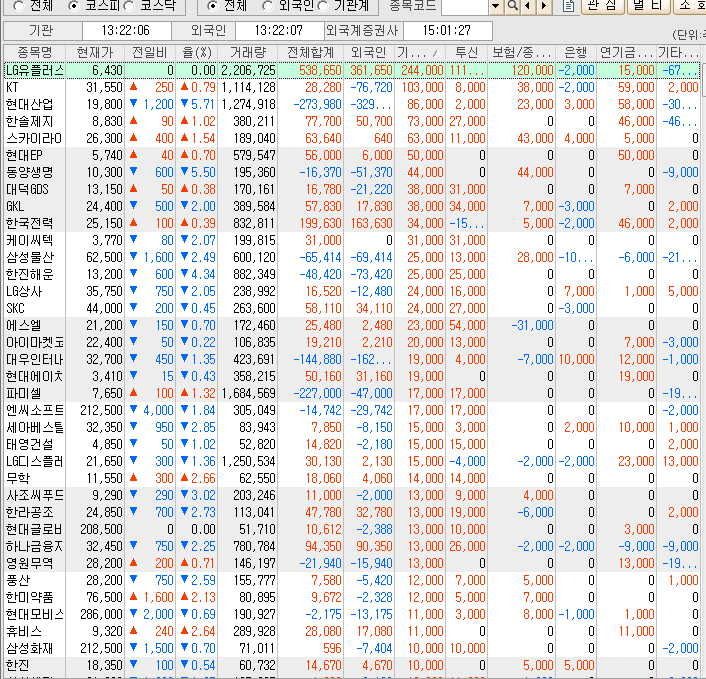
Task: Select the 한국전력 stock name
Action: click(x=29, y=223)
